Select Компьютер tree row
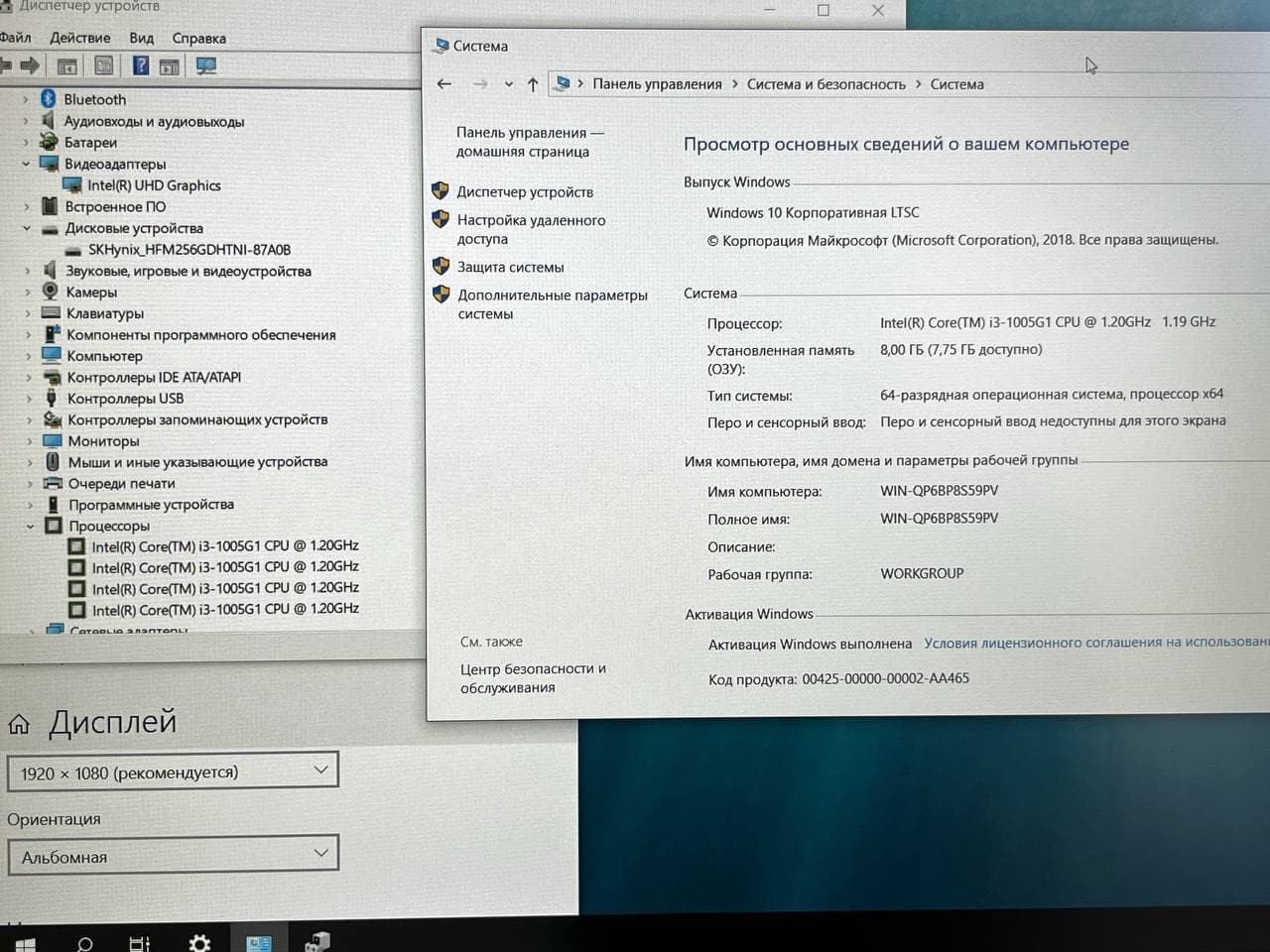 104,356
